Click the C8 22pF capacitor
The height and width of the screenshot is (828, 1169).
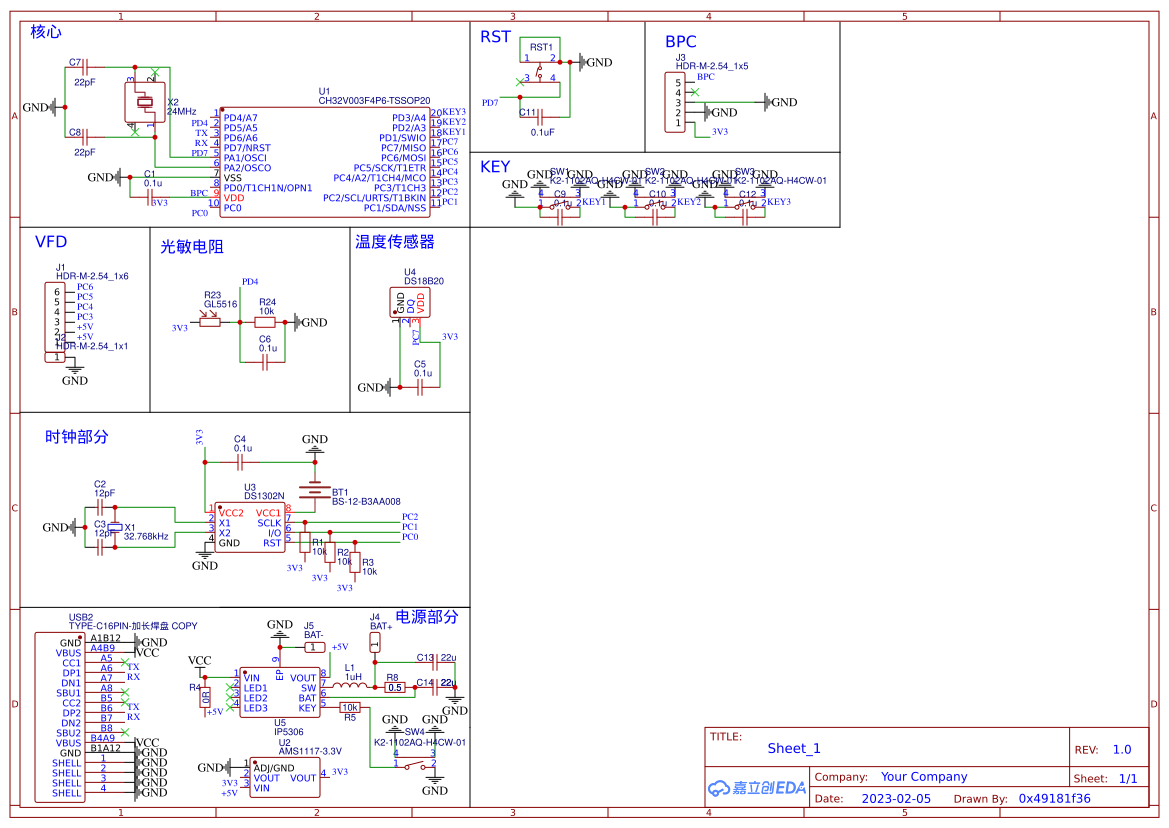pyautogui.click(x=84, y=137)
